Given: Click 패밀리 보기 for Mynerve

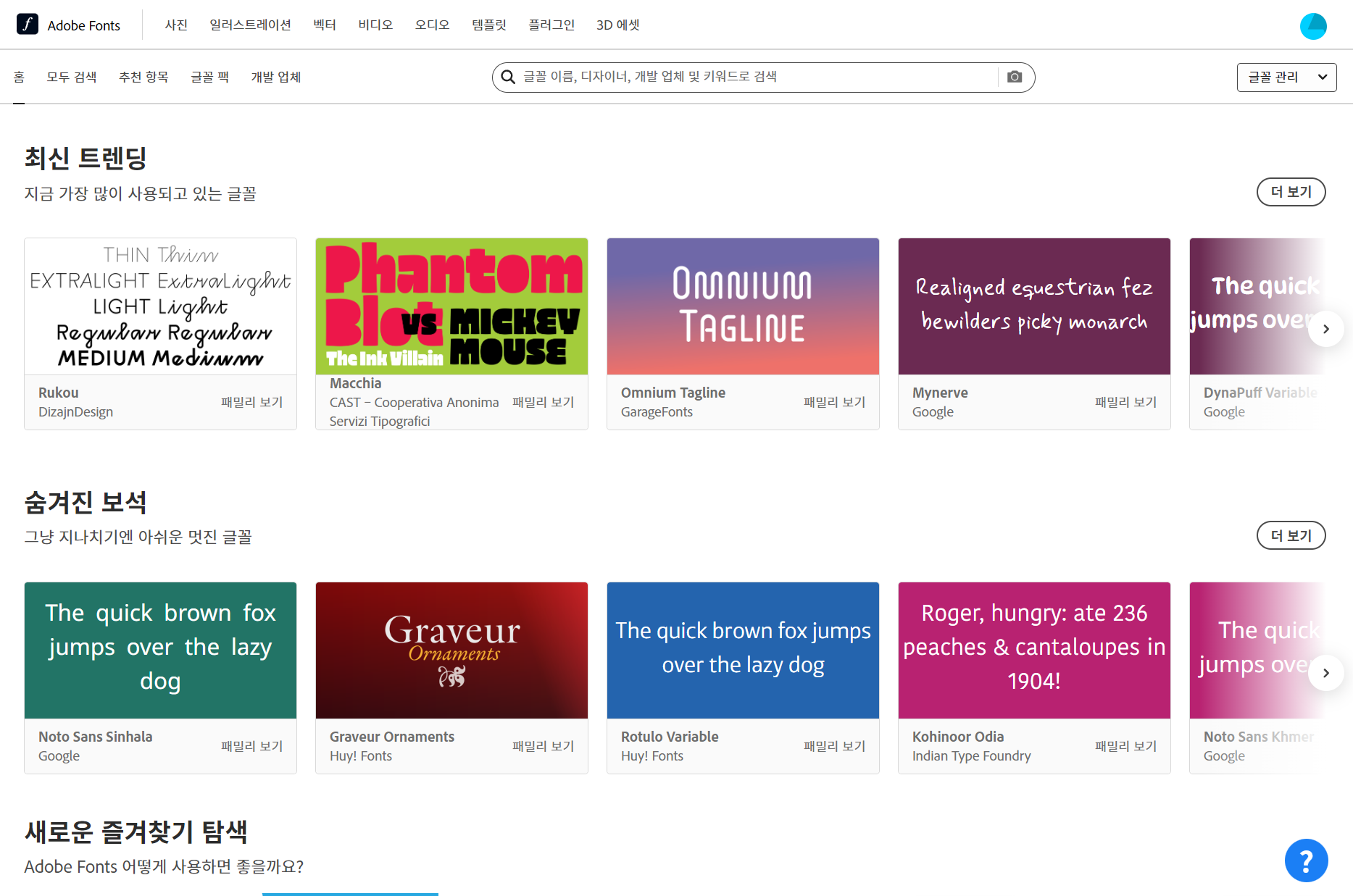Looking at the screenshot, I should [1125, 402].
